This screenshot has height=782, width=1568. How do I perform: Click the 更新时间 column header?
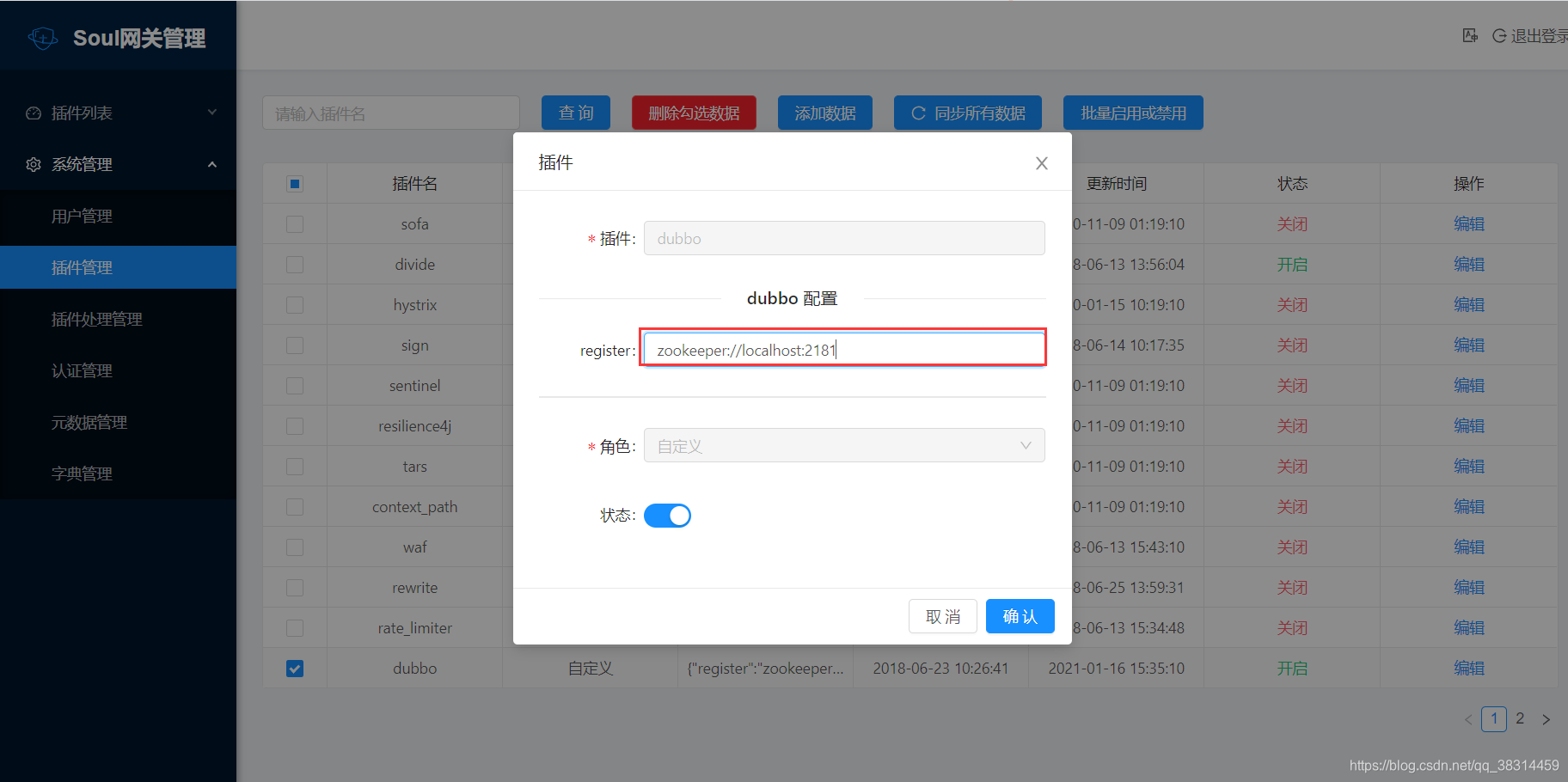pyautogui.click(x=1117, y=184)
